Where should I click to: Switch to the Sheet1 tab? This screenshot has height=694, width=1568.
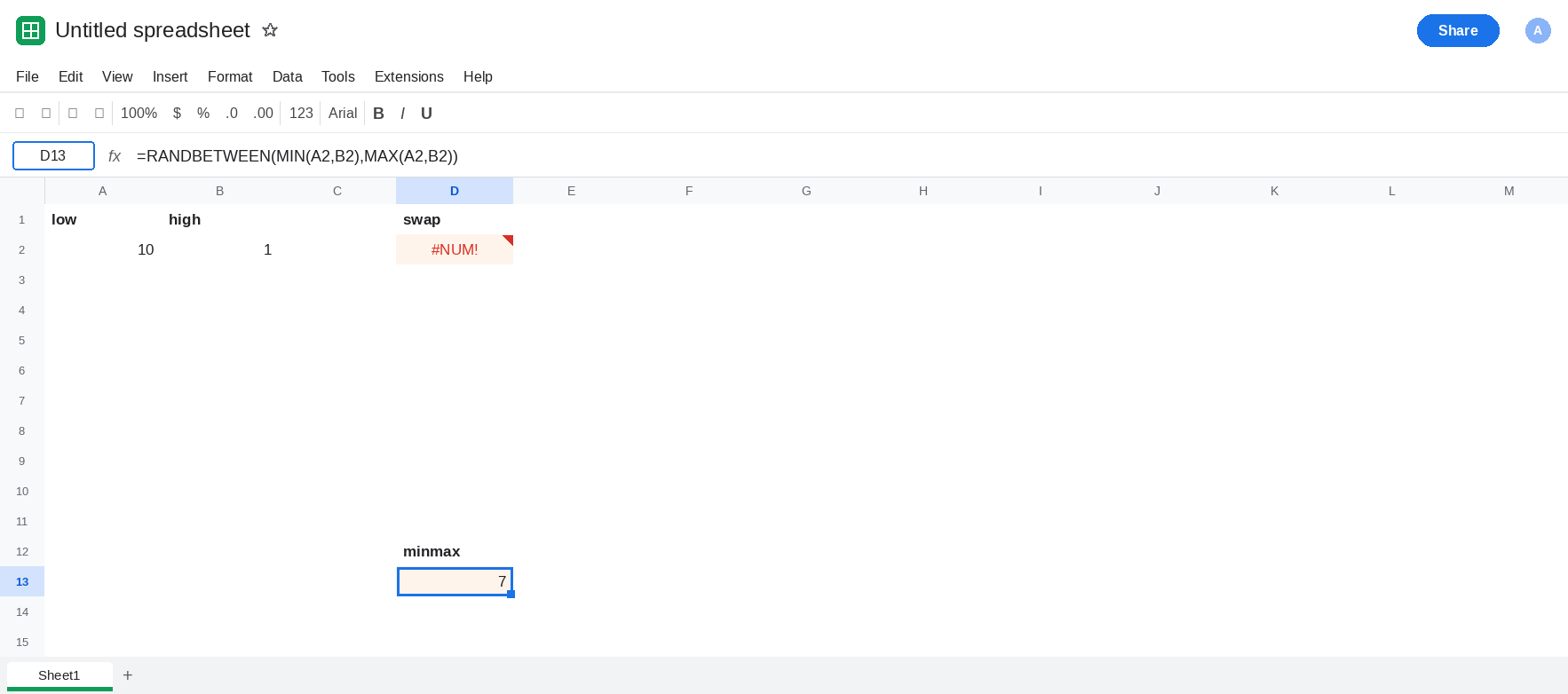[59, 675]
